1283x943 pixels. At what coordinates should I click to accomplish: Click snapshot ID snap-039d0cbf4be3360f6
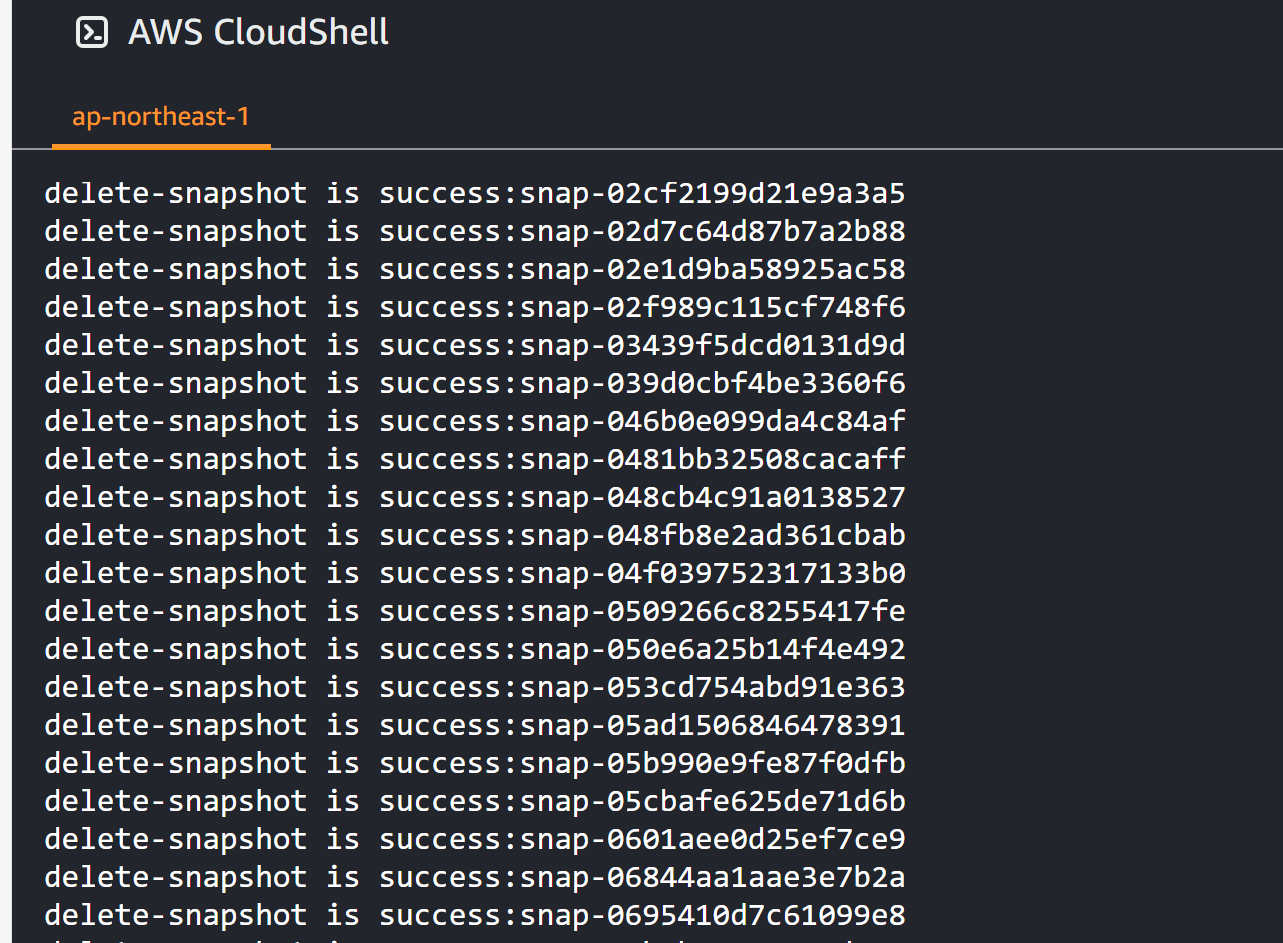[x=712, y=383]
